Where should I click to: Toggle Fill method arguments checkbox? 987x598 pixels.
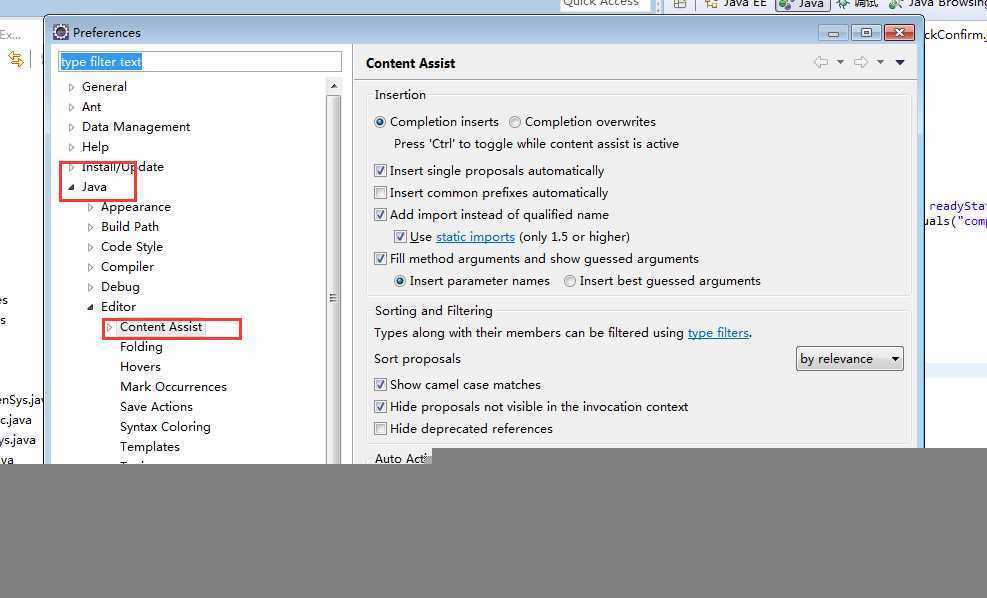pyautogui.click(x=380, y=259)
